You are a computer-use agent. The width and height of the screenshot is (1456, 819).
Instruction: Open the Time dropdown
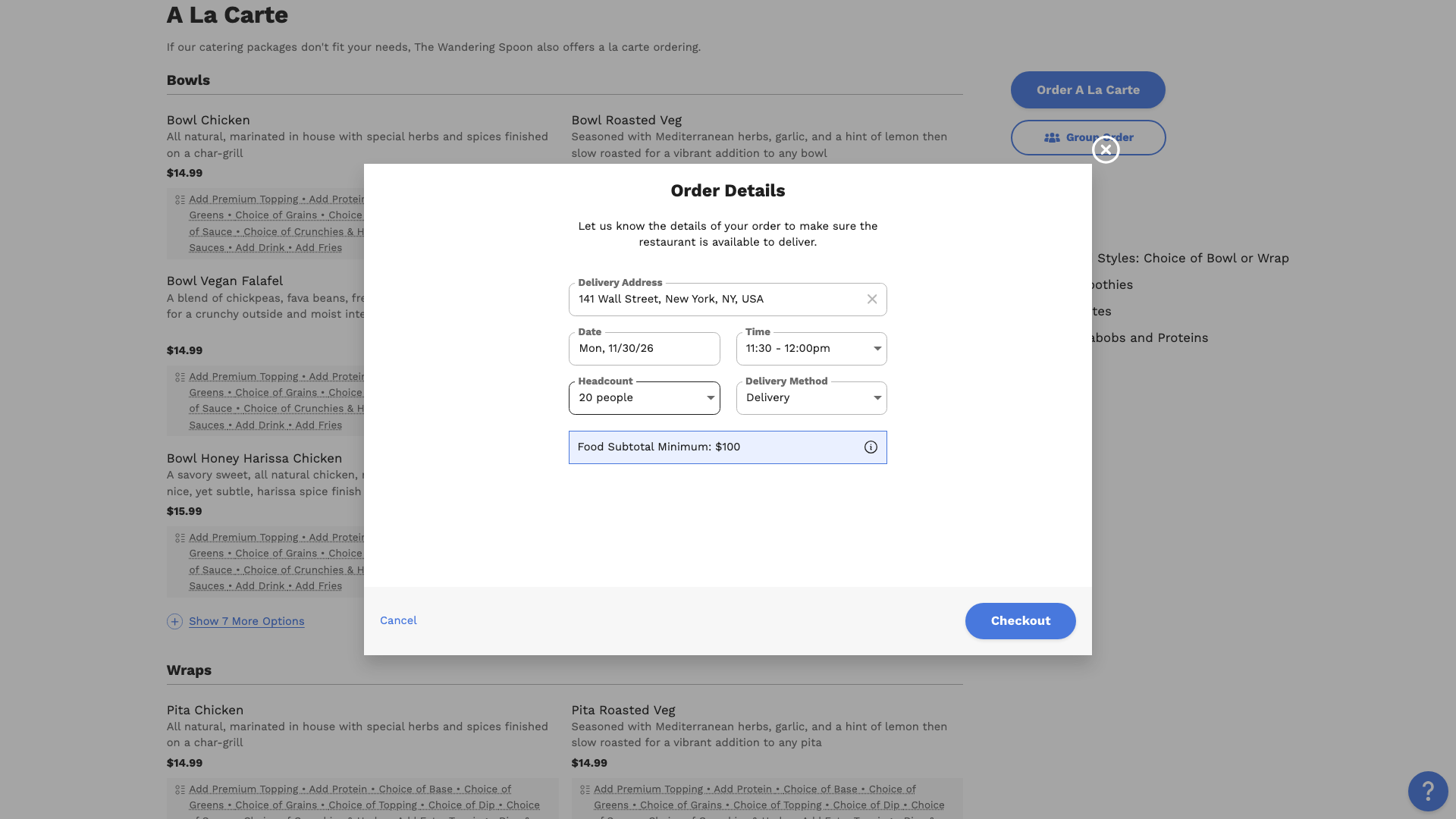coord(811,349)
